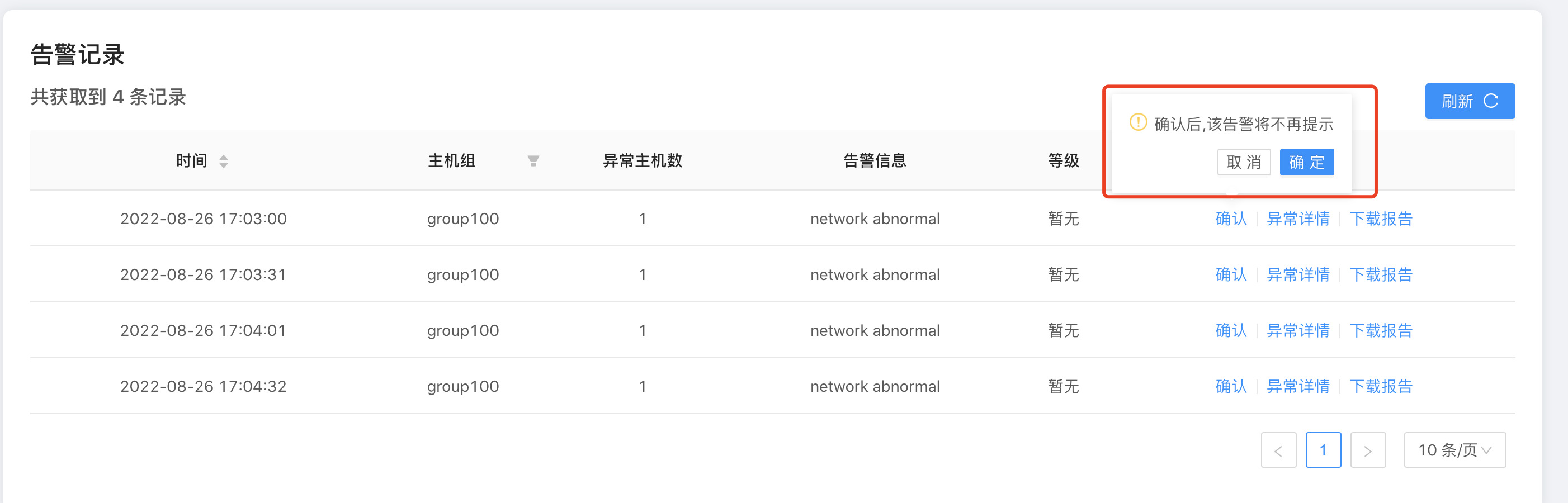
Task: Download report for the 17:04:32 alert
Action: click(1382, 386)
